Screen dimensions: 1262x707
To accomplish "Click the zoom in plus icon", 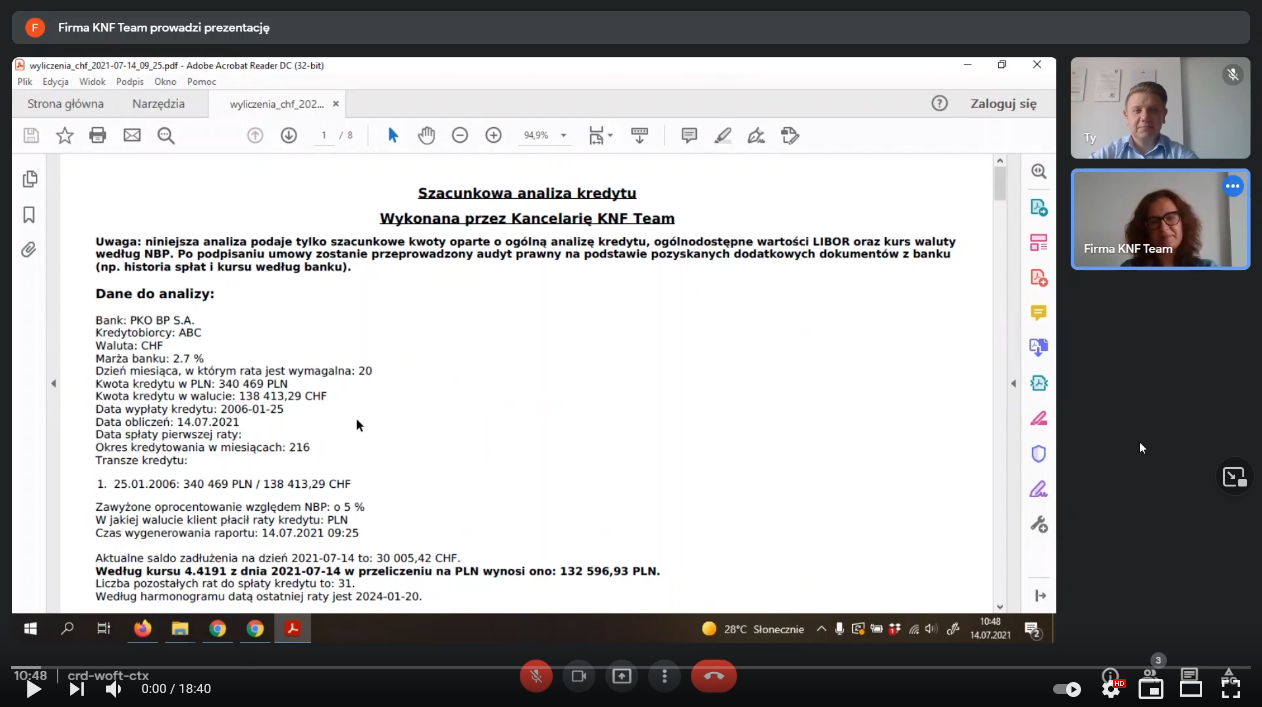I will pos(493,135).
